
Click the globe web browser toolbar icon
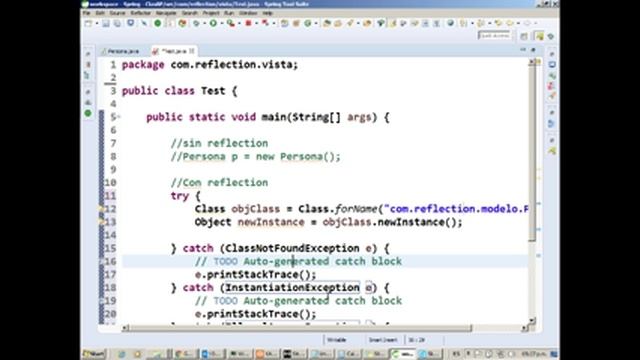(450, 23)
